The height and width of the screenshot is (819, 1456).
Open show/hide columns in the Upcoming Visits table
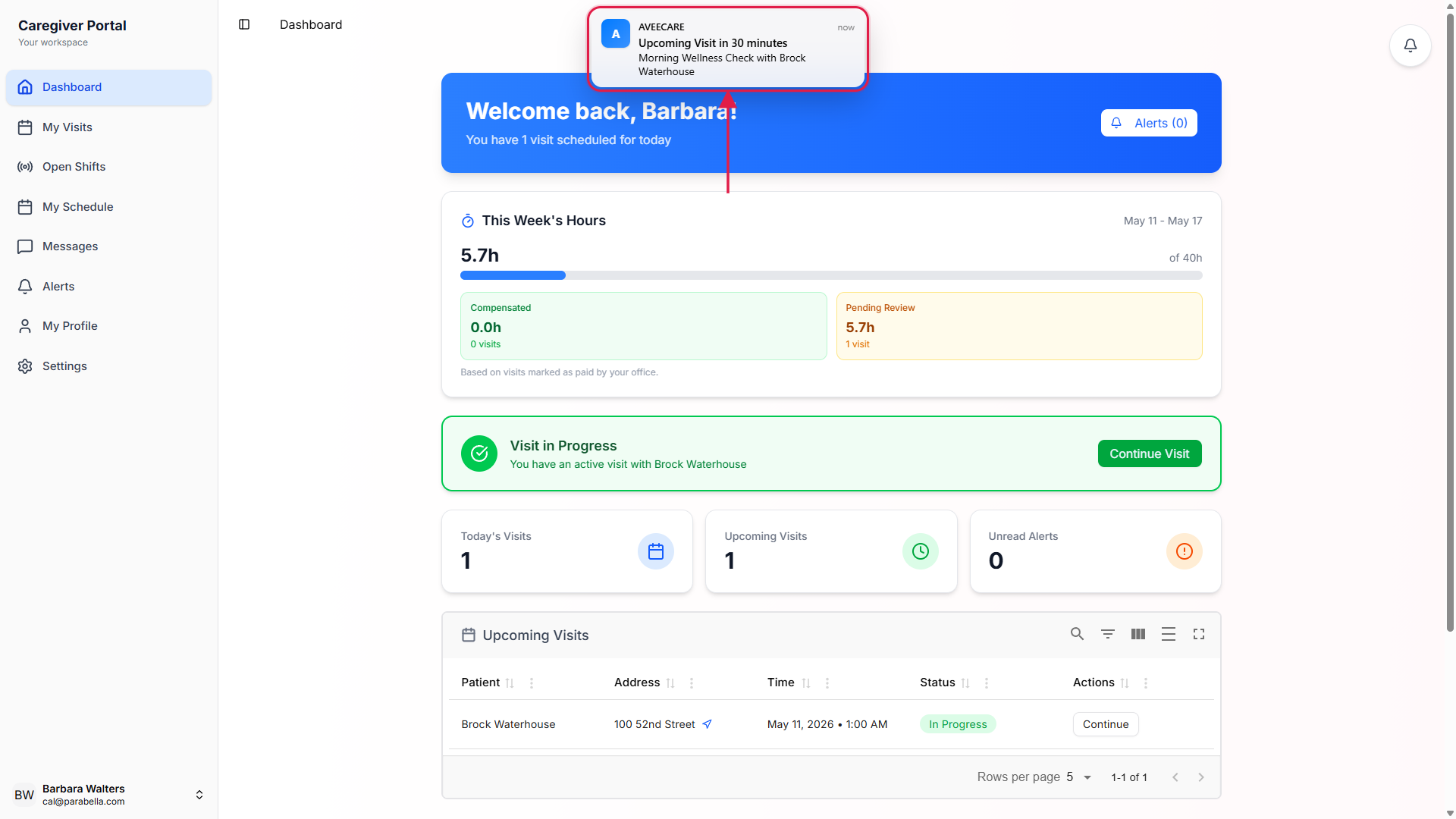point(1138,634)
